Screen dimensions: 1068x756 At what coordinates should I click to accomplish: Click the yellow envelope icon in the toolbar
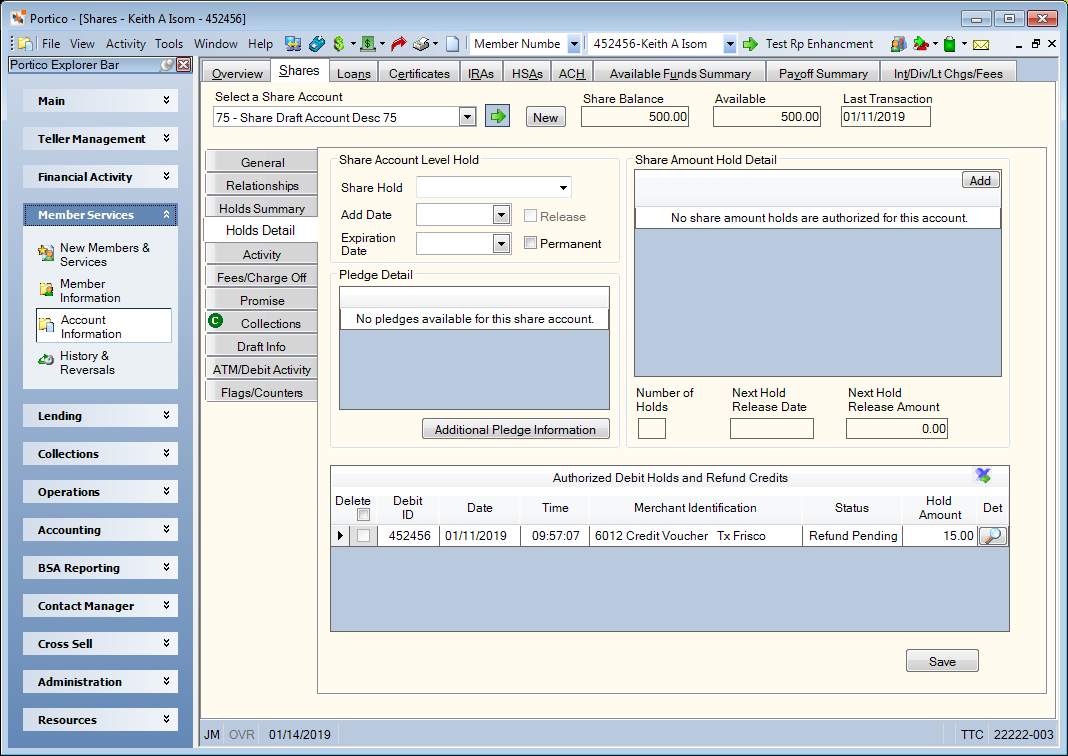tap(981, 45)
